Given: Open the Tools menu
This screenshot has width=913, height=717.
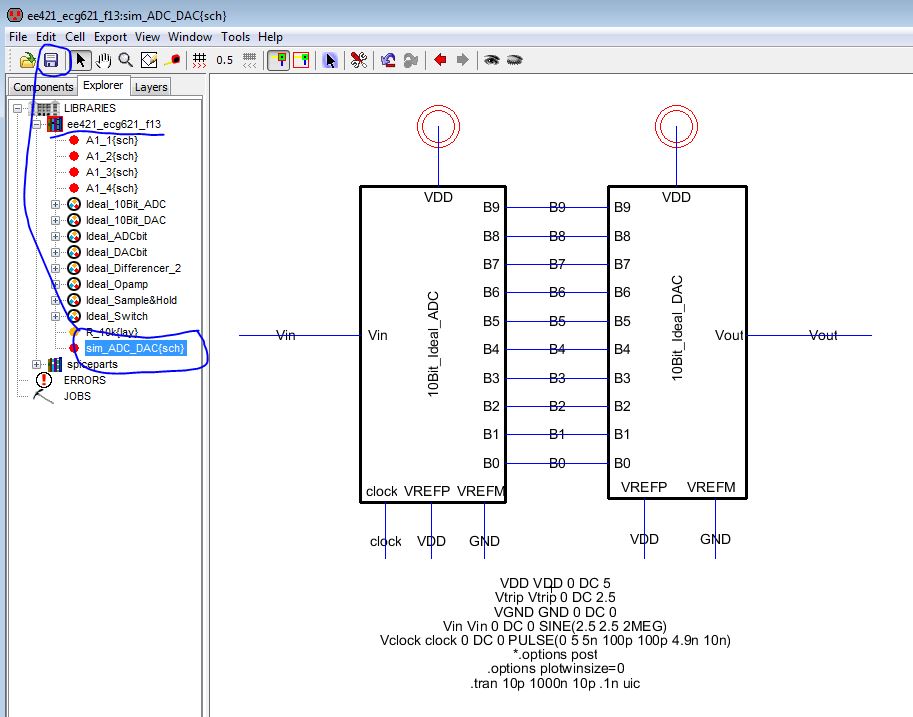Looking at the screenshot, I should point(235,37).
